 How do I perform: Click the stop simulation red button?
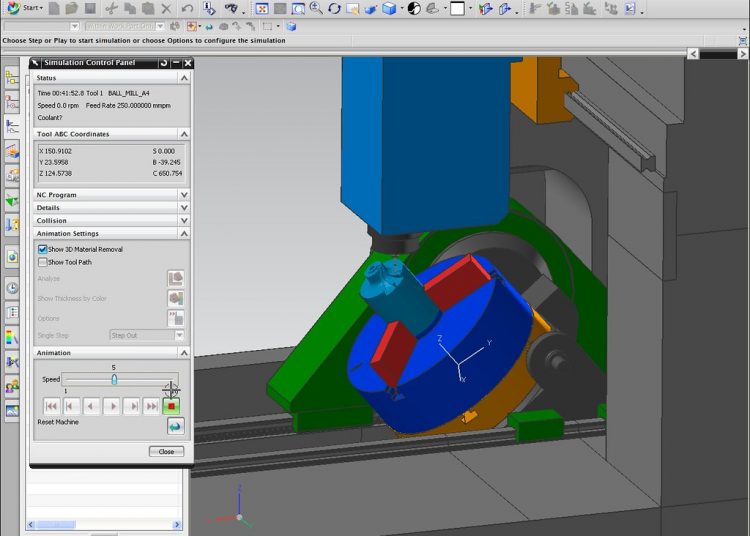[171, 406]
